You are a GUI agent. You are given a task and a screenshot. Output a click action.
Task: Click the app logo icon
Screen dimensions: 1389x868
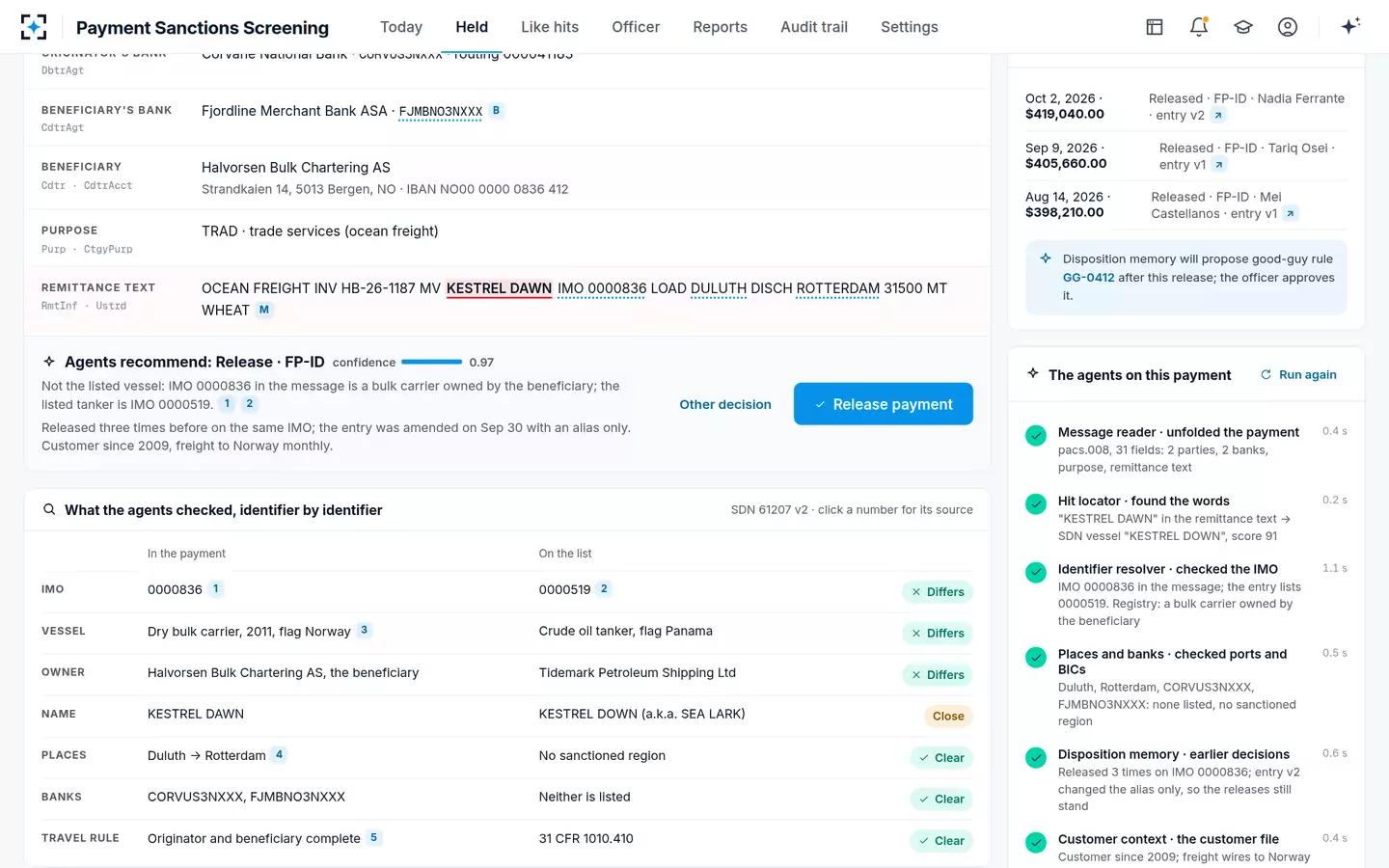(x=34, y=27)
